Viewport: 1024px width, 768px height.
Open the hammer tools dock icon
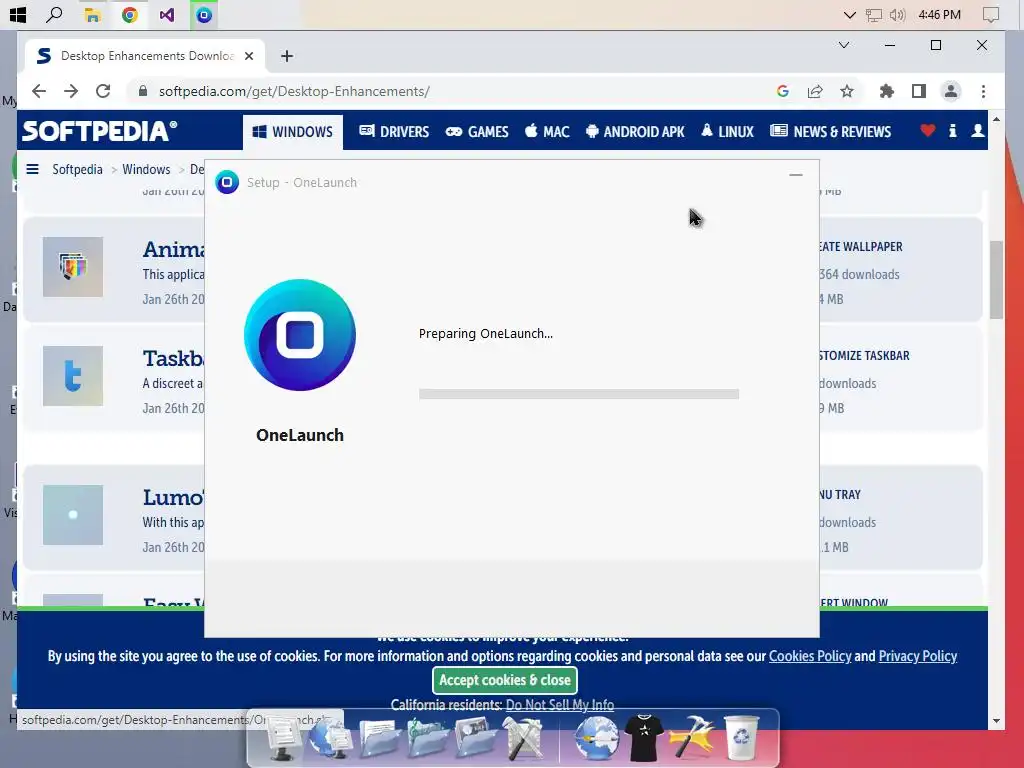(692, 738)
